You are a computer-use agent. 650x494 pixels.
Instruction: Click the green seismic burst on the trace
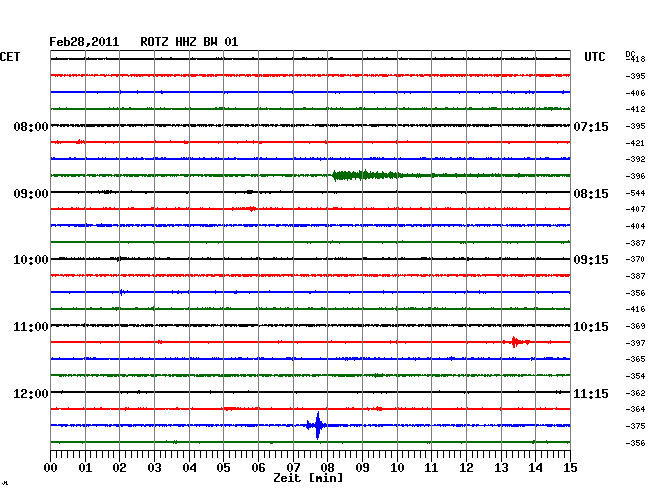click(x=367, y=175)
